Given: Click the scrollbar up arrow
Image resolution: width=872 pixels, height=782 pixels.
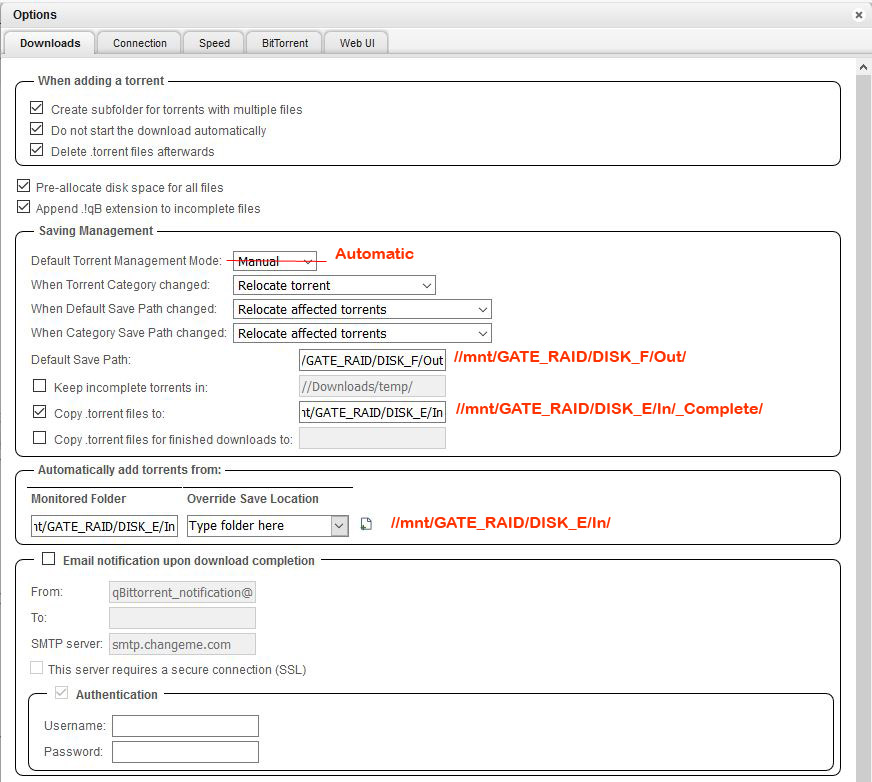Looking at the screenshot, I should pos(863,67).
